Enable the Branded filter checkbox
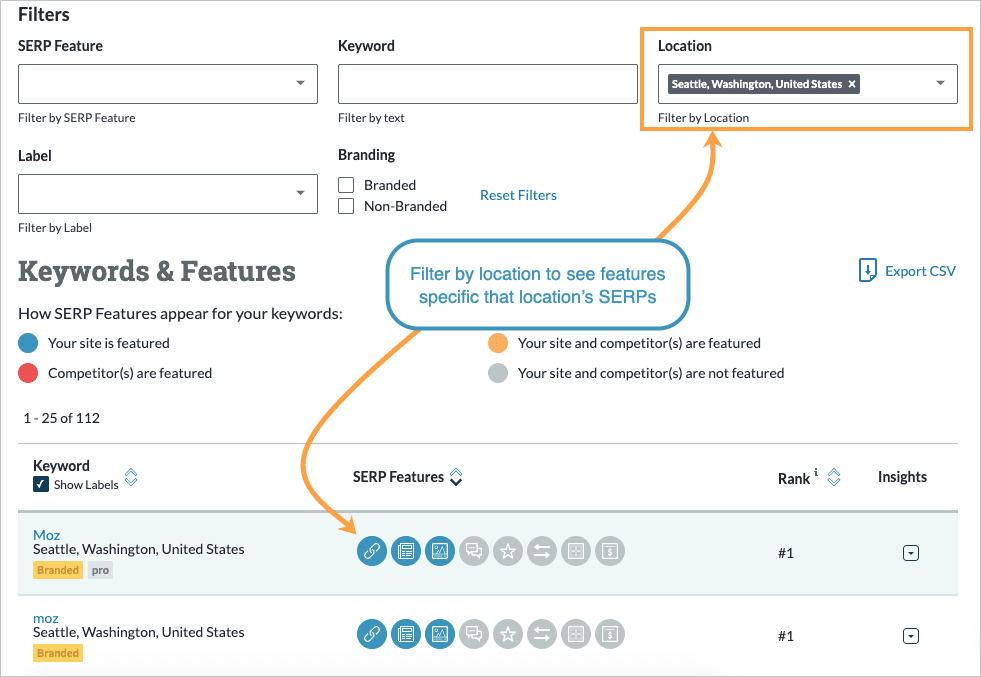981x677 pixels. click(345, 185)
